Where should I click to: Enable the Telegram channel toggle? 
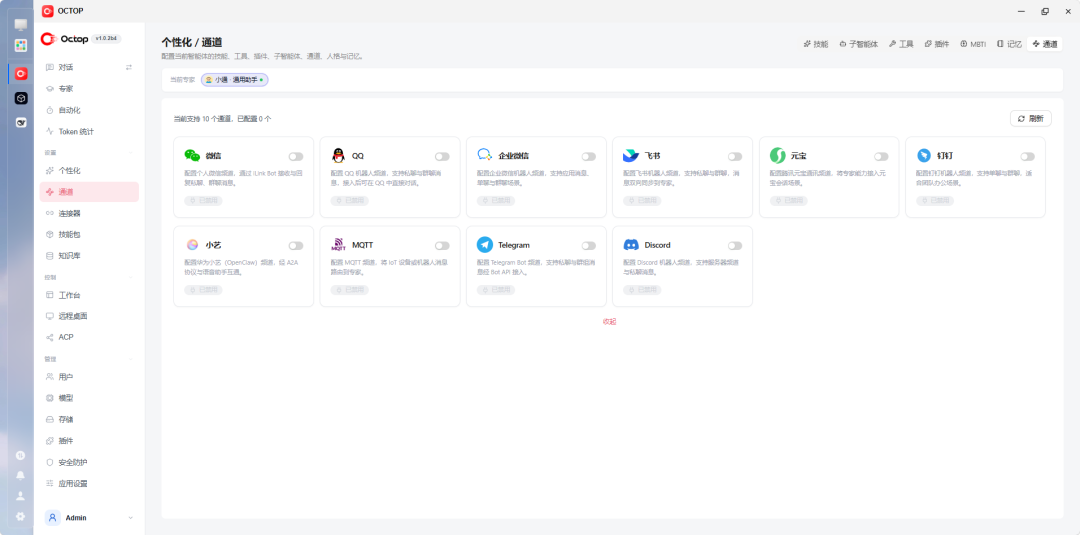coord(588,246)
